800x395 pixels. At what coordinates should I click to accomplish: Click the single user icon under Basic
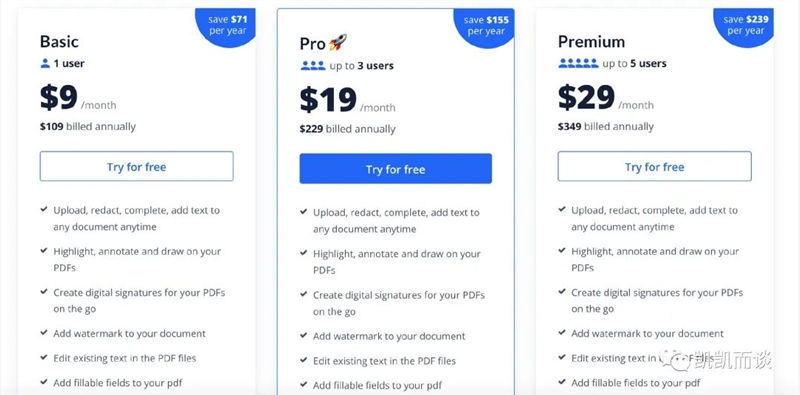[x=45, y=64]
